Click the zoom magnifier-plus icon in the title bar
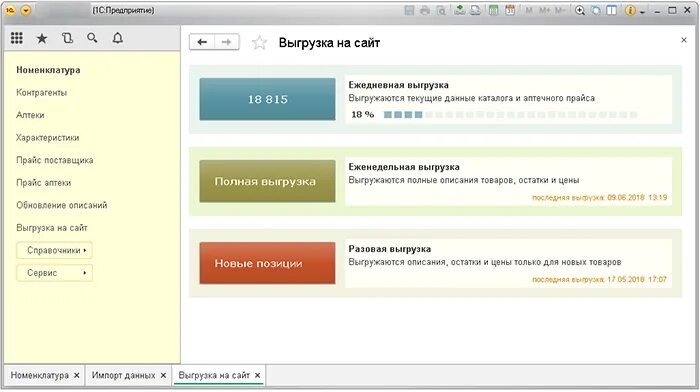 (580, 10)
